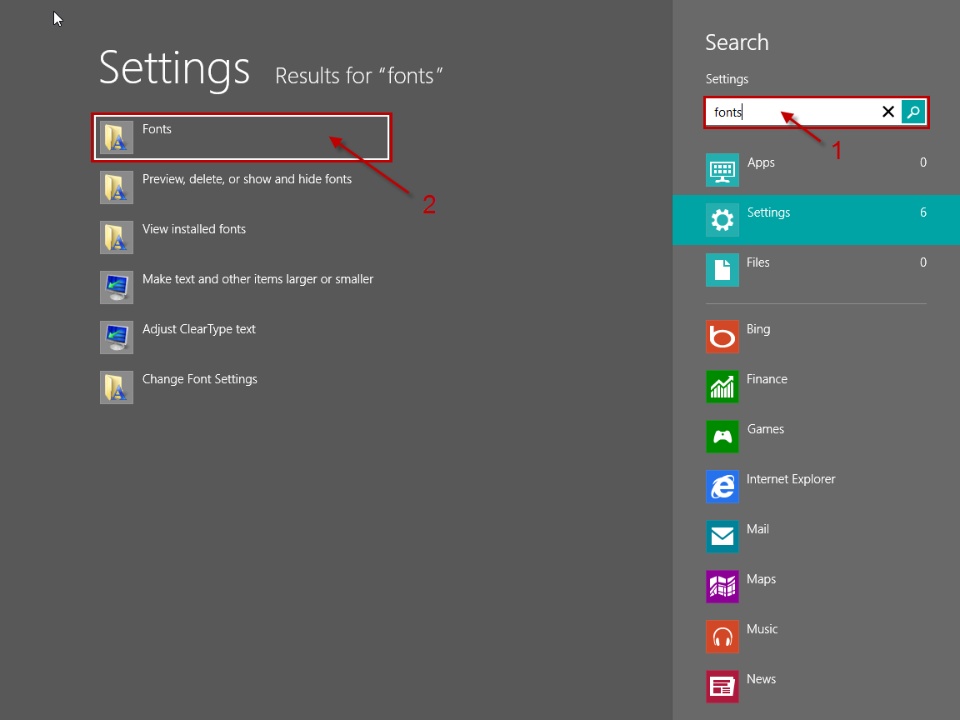Search fonts in Games label
Screen dimensions: 960x720
click(765, 429)
